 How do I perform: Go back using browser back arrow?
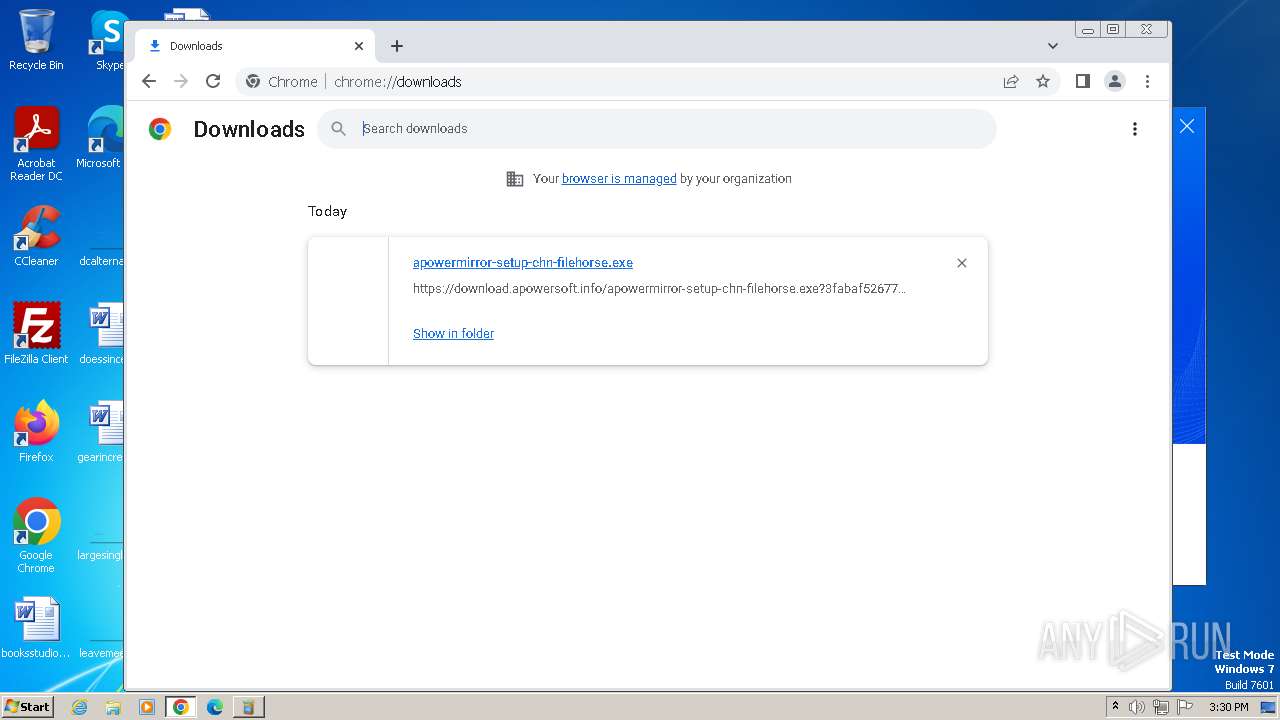(149, 82)
